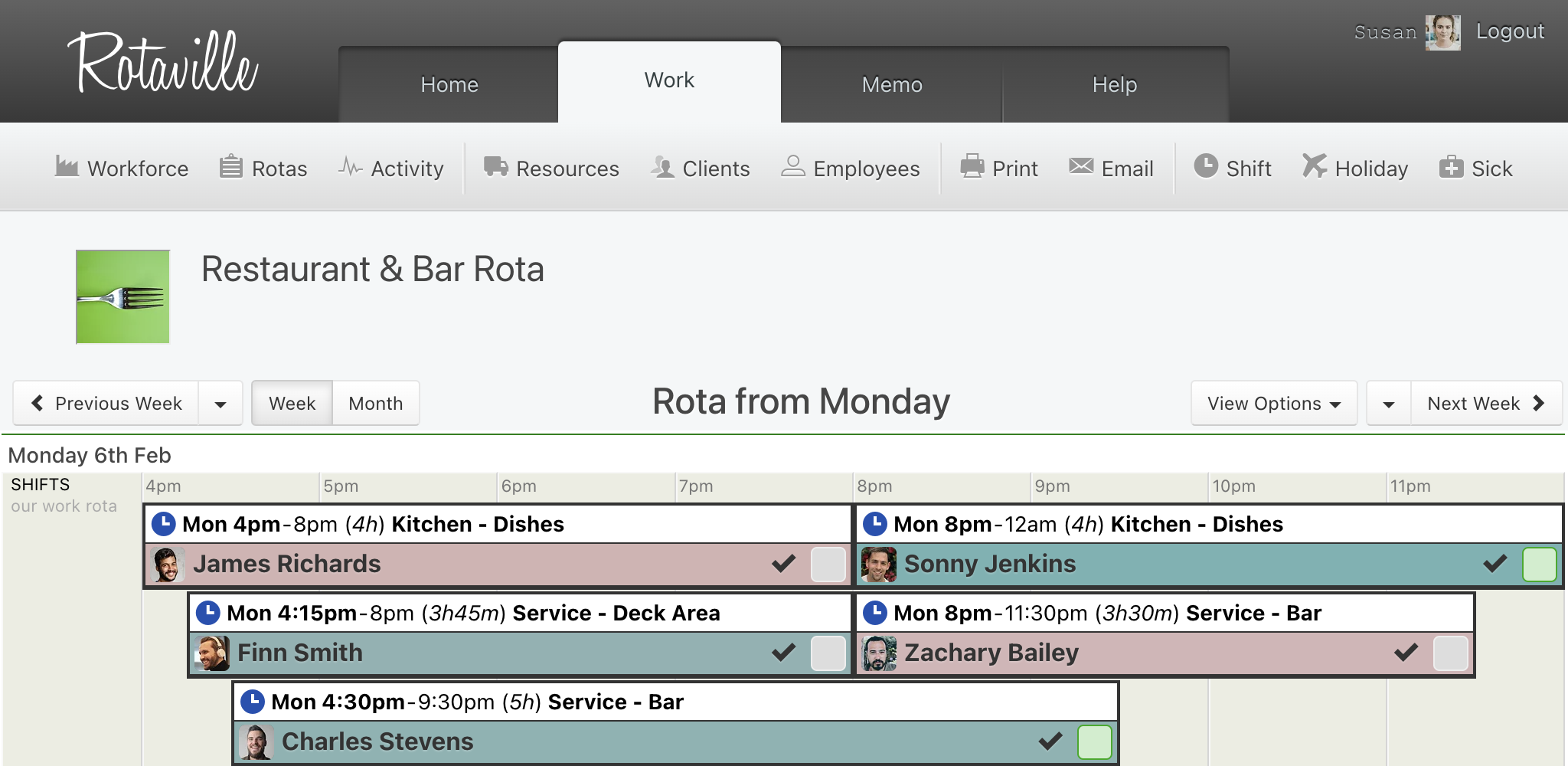Click the checkmark on Charles Stevens row
The image size is (1568, 766).
(x=1050, y=741)
